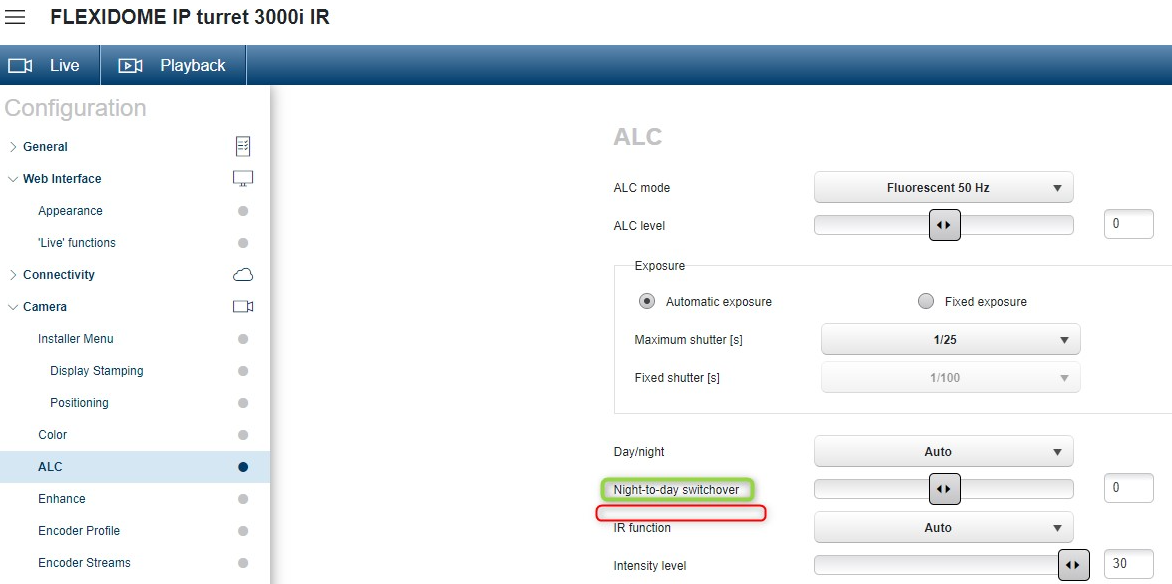Click the dot beside Encoder Profile
Viewport: 1172px width, 584px height.
[243, 531]
